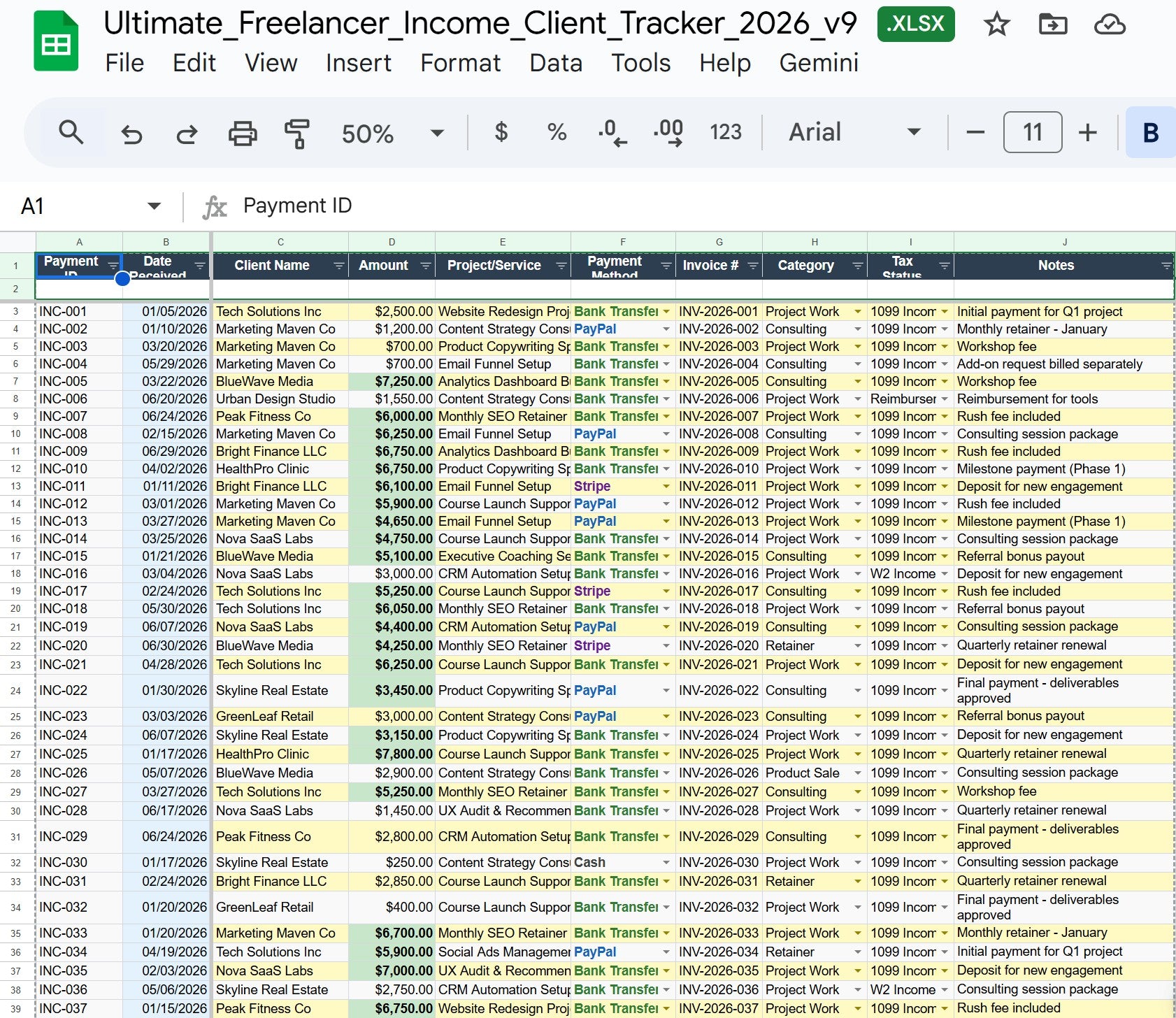
Task: Open the filter on the Client Name header
Action: pyautogui.click(x=340, y=266)
